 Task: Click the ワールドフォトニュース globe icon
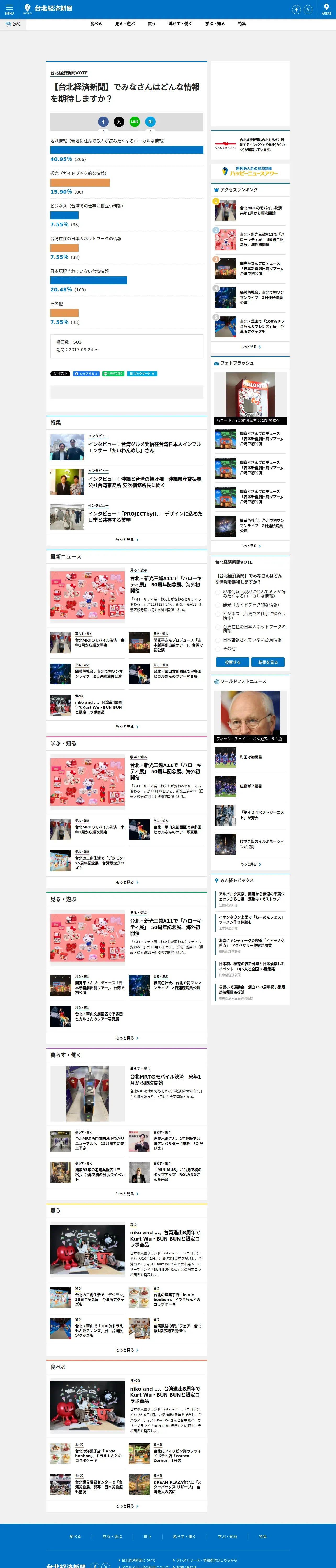tap(216, 682)
